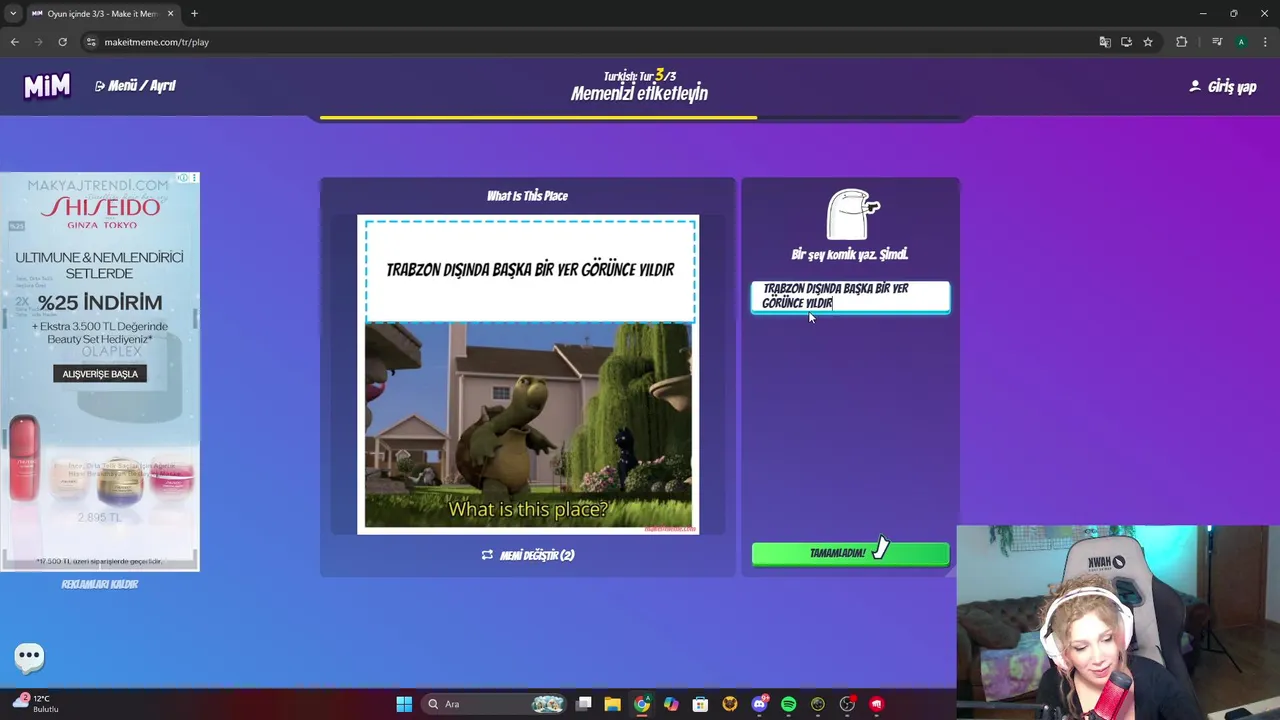The image size is (1280, 720).
Task: Click the Bir şey komik yaz. Şimdi. prompt
Action: 850,255
